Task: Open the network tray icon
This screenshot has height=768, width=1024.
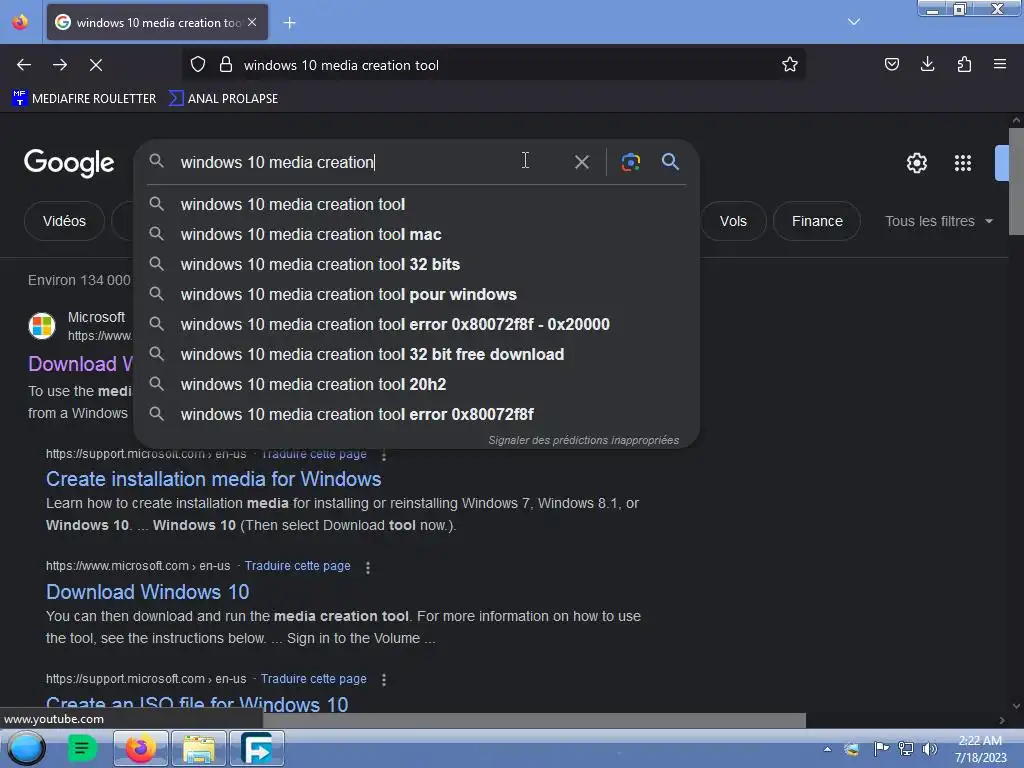Action: [906, 748]
